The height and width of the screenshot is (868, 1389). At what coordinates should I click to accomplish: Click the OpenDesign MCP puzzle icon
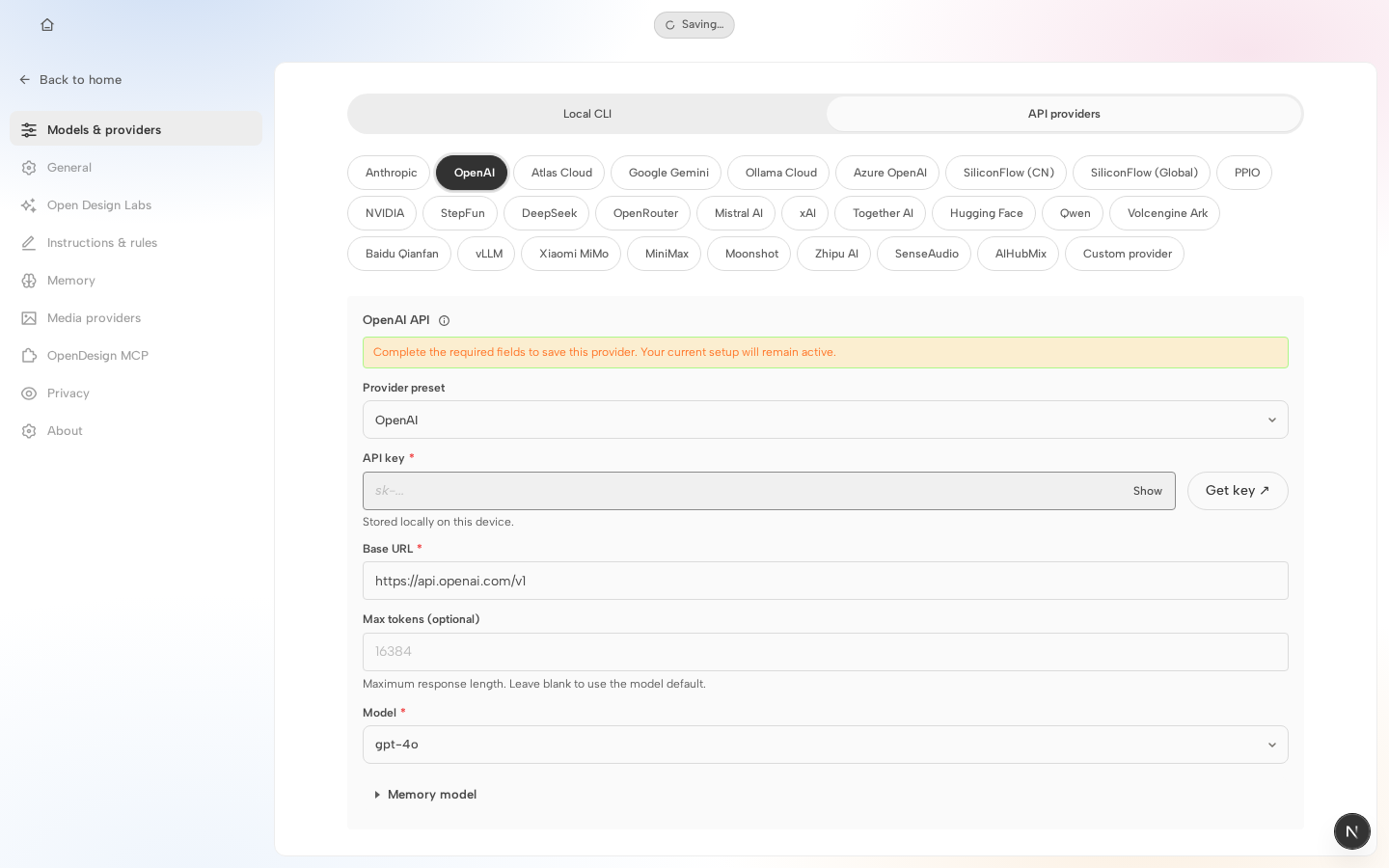(x=29, y=356)
